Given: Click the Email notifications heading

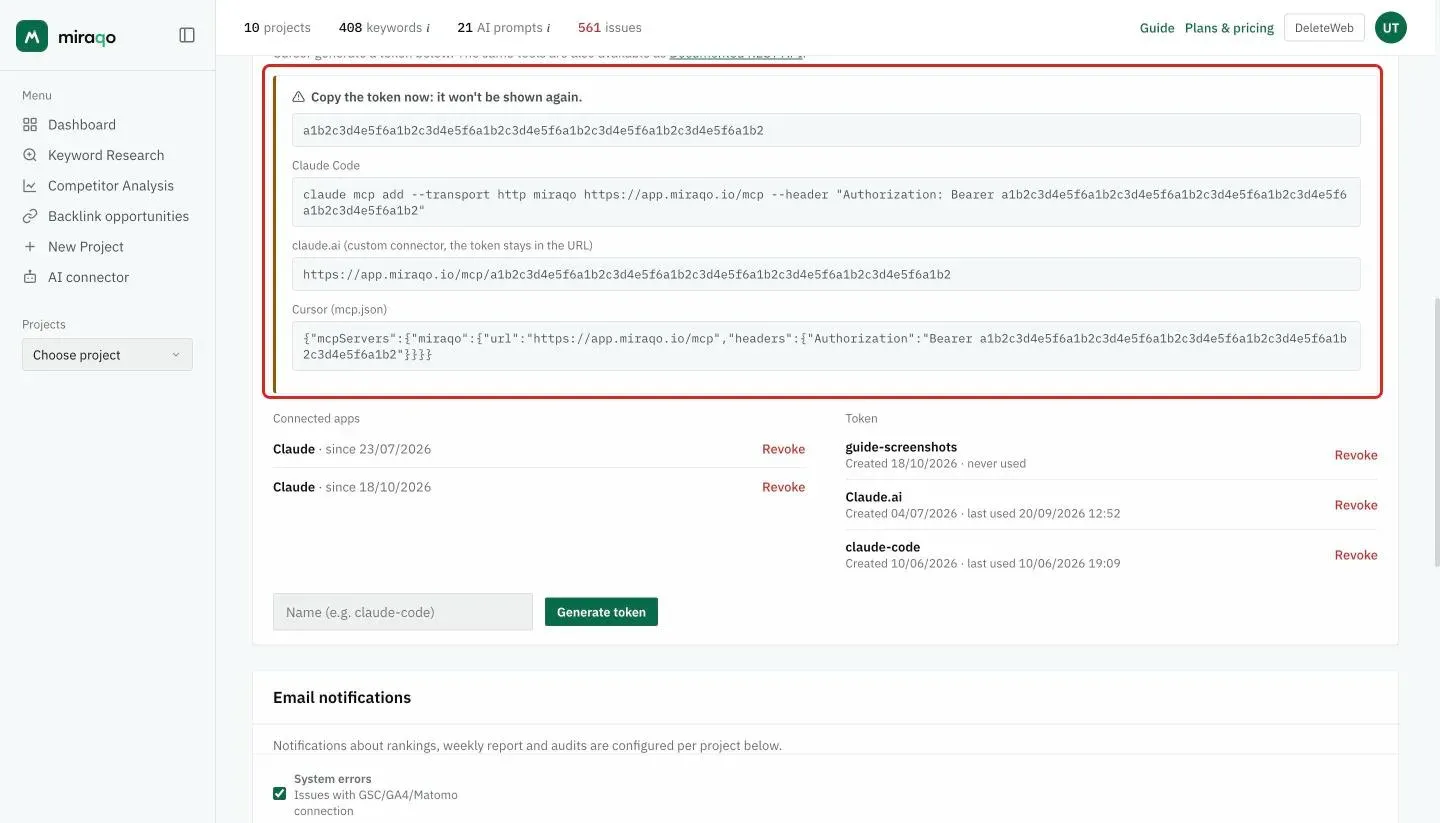Looking at the screenshot, I should (342, 698).
